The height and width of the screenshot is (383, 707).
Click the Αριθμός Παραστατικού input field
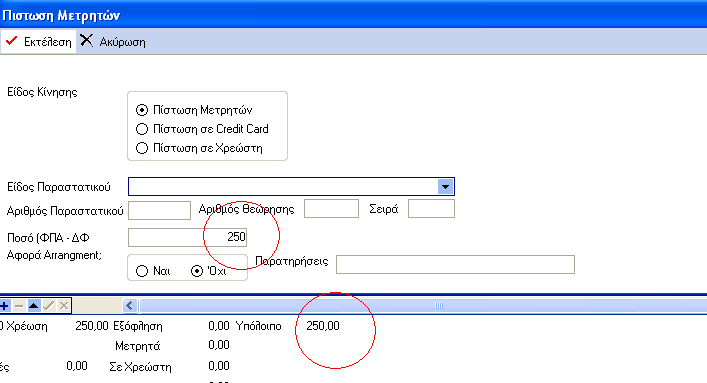tap(160, 210)
